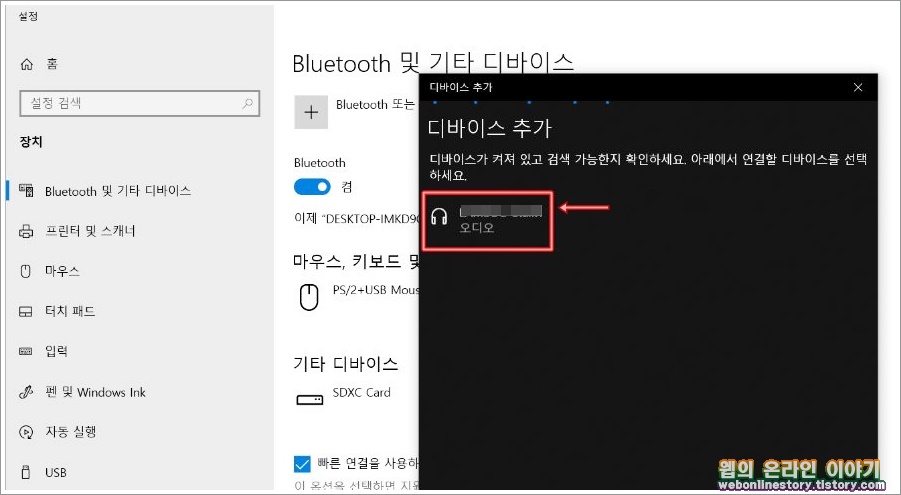This screenshot has height=495, width=901.
Task: Close the Add device dialog
Action: click(x=858, y=87)
